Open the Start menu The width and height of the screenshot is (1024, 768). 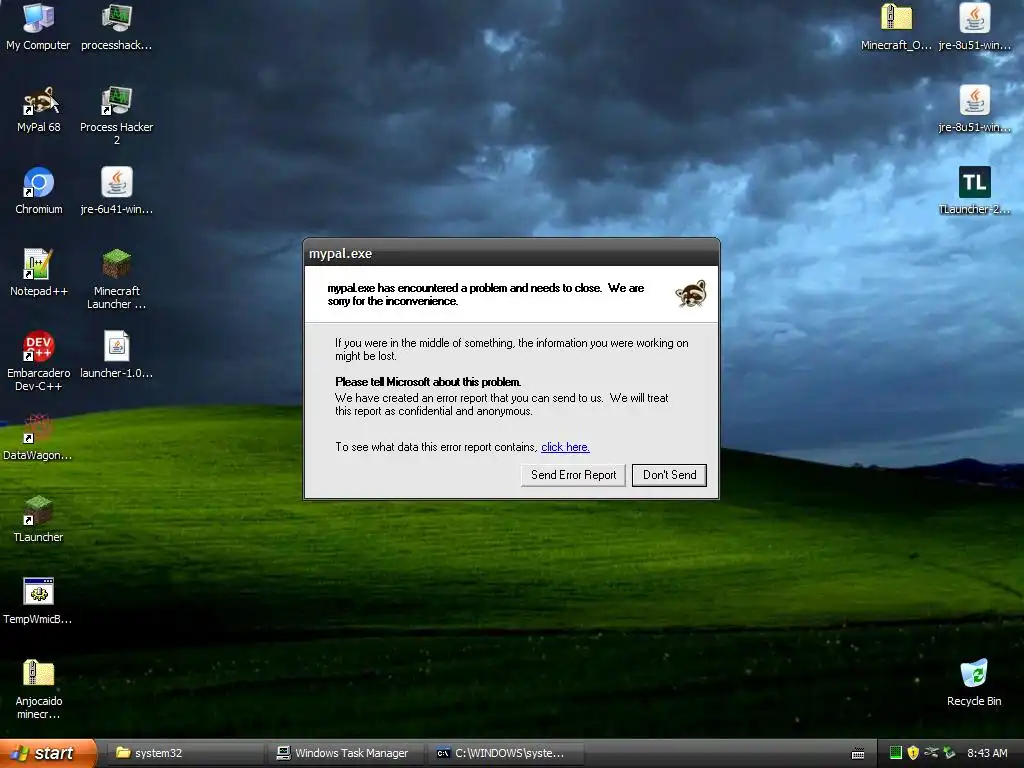point(48,753)
